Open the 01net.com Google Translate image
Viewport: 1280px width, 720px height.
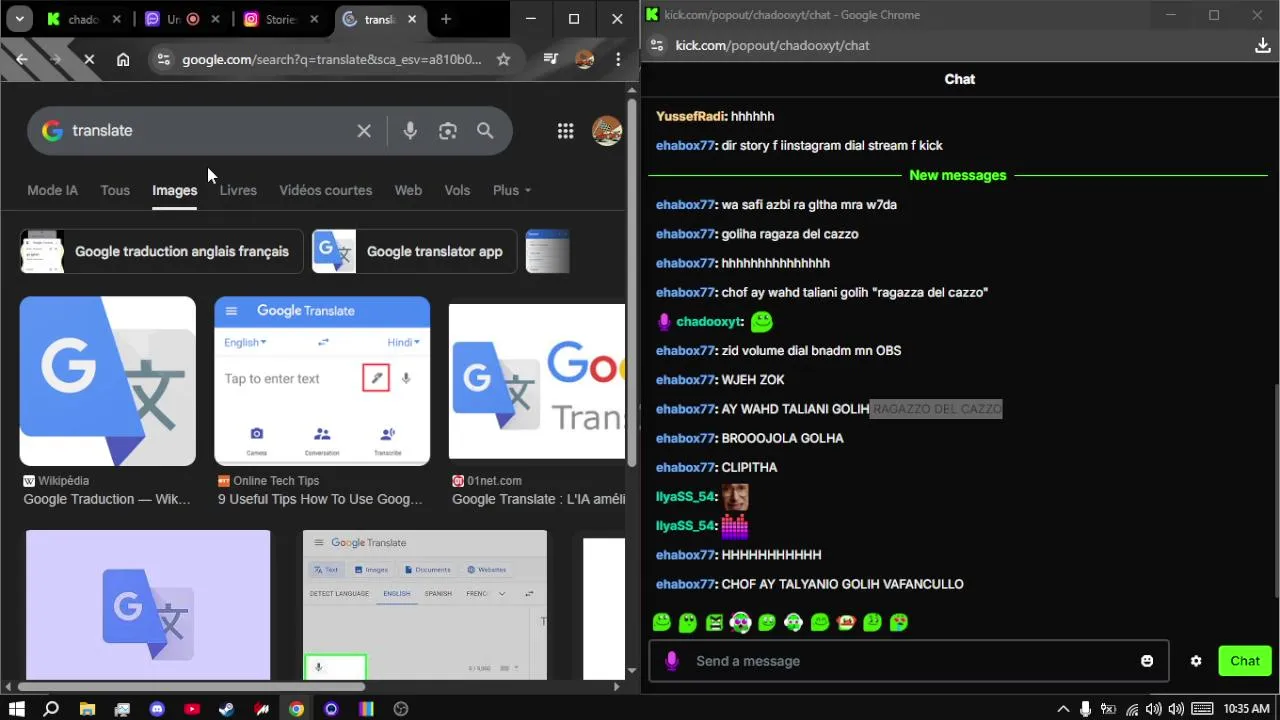[537, 381]
